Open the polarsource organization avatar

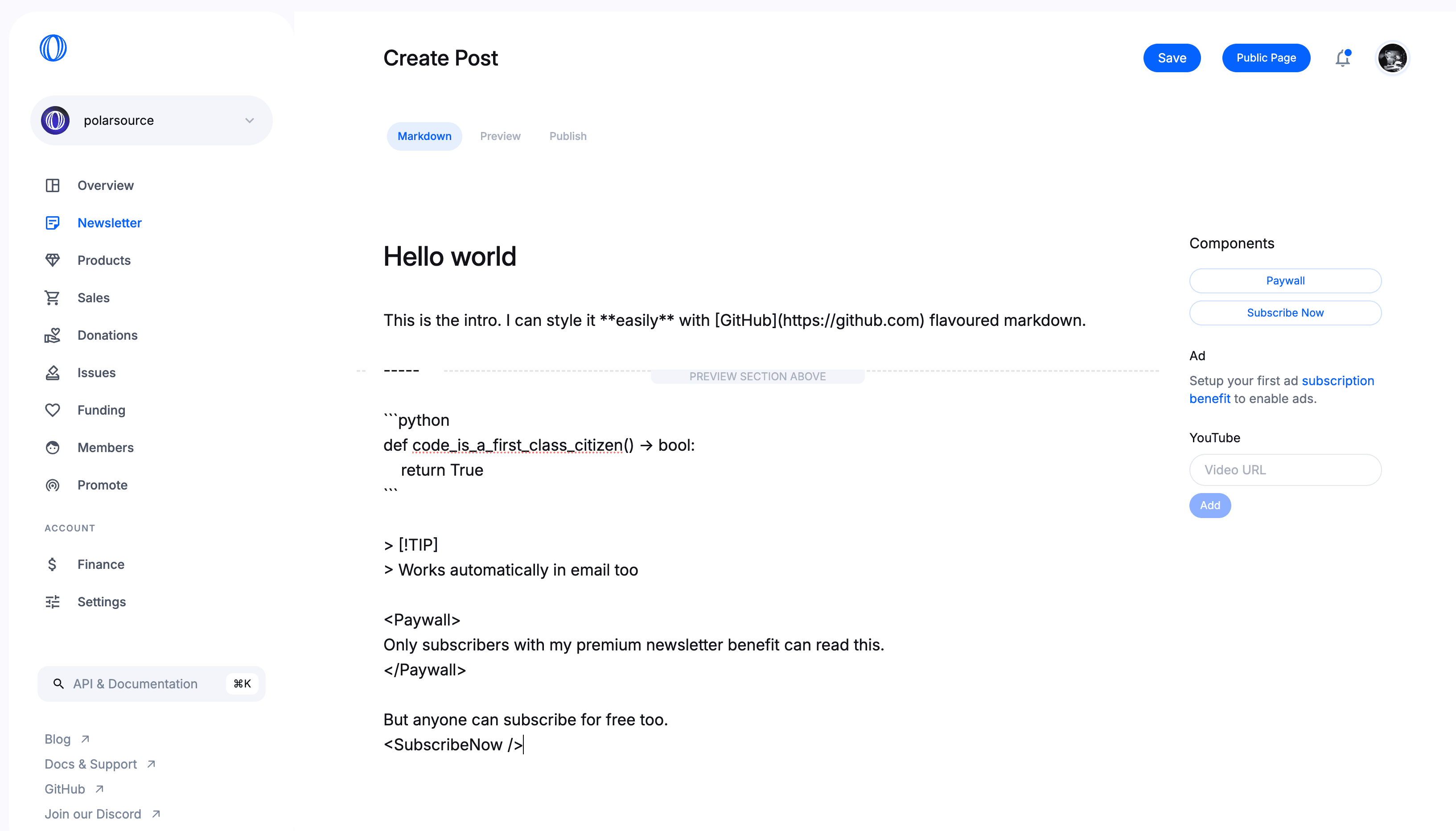(x=55, y=120)
